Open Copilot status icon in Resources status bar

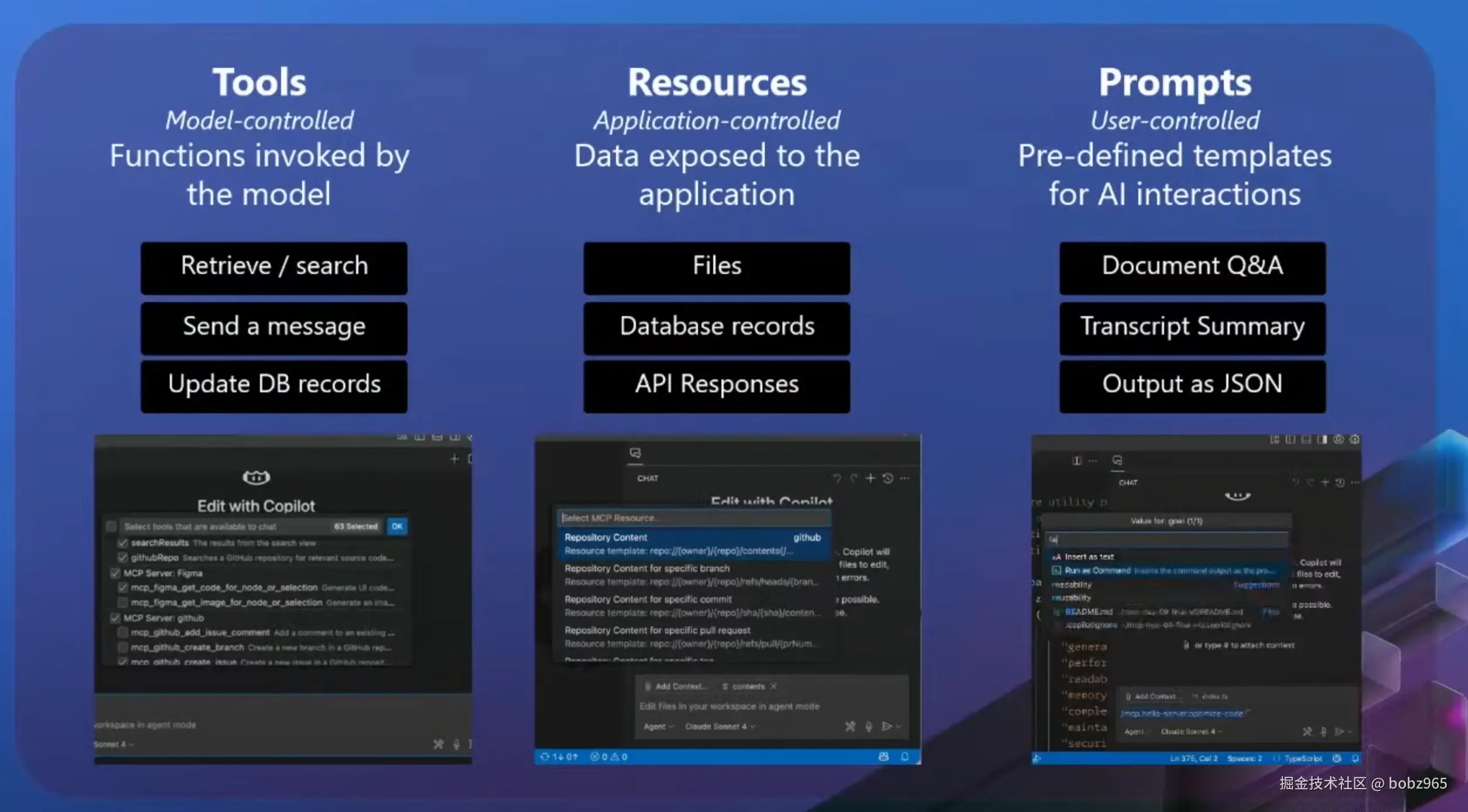click(x=884, y=756)
